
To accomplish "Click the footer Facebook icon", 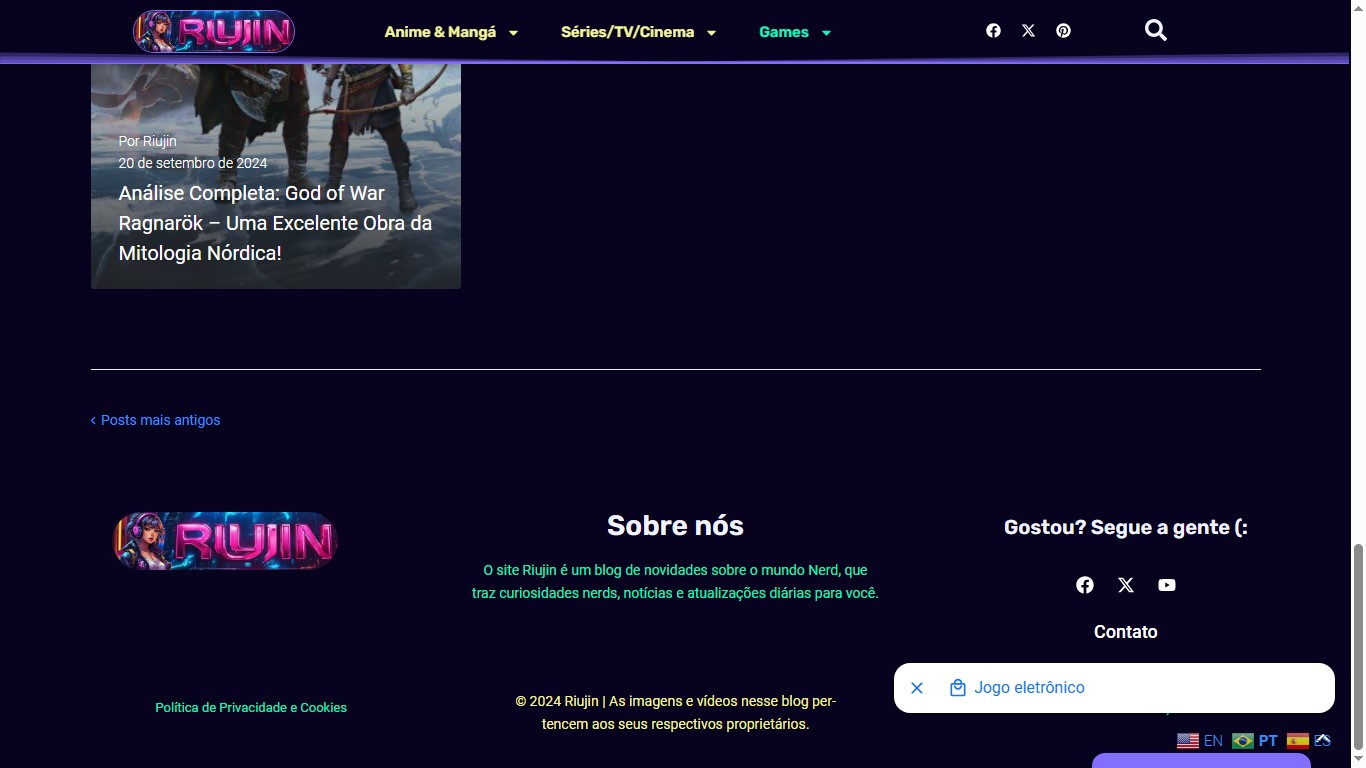I will [x=1085, y=585].
